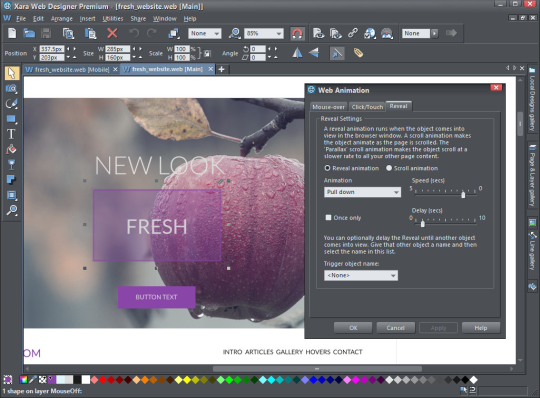
Task: Click the horizontal scrollbar under the canvas
Action: 317,369
